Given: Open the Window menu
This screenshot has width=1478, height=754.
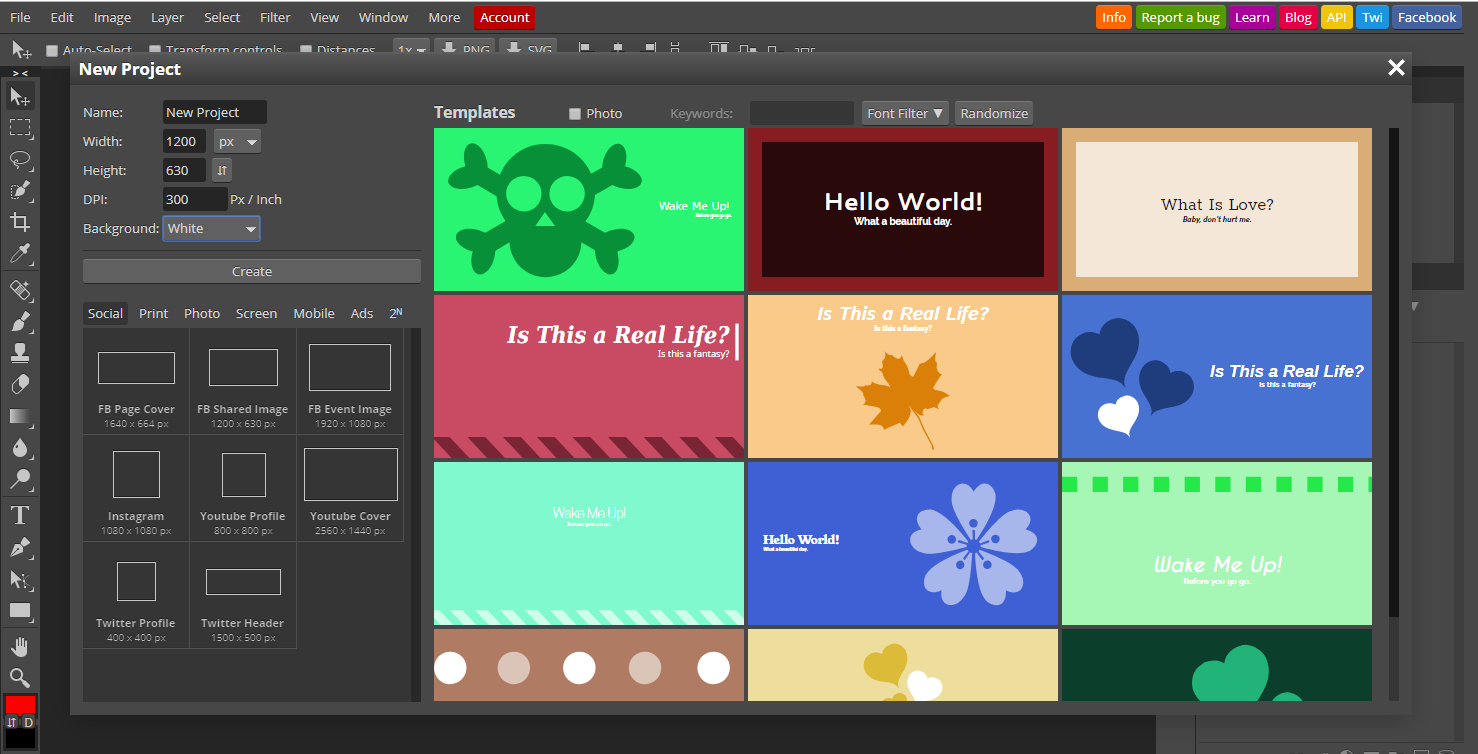Looking at the screenshot, I should (x=383, y=17).
